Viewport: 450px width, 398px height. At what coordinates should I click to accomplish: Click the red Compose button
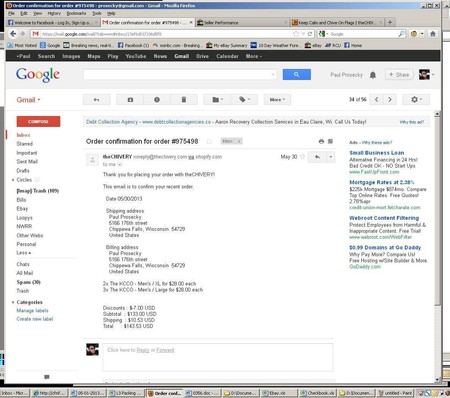tap(38, 122)
